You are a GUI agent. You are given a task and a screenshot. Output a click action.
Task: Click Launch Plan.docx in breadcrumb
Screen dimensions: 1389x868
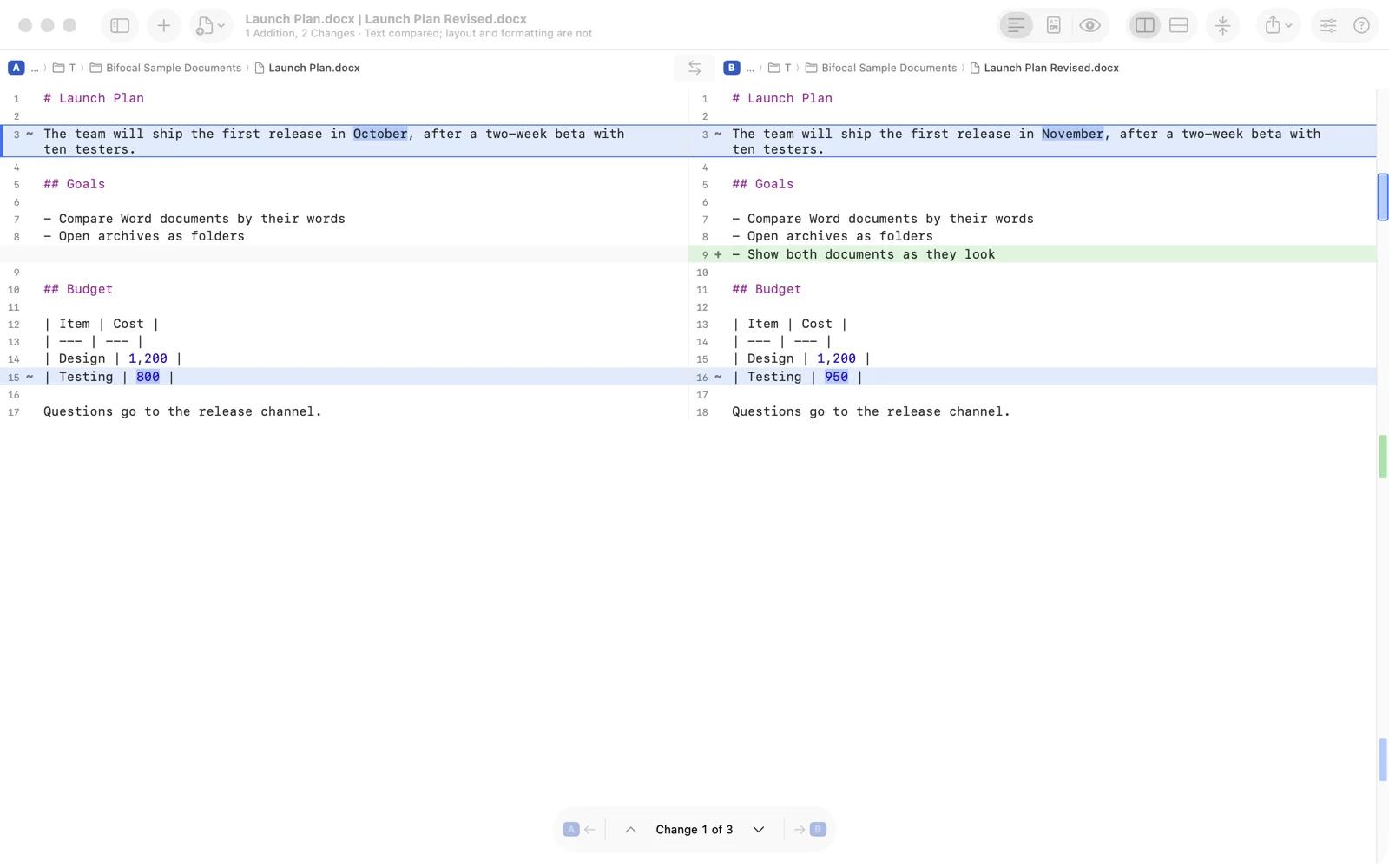306,68
